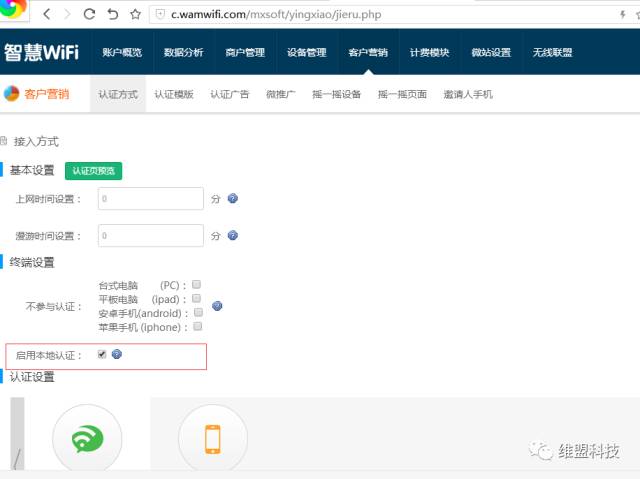Viewport: 640px width, 479px height.
Task: Open the 设备管理 menu in top navigation
Action: pos(306,52)
